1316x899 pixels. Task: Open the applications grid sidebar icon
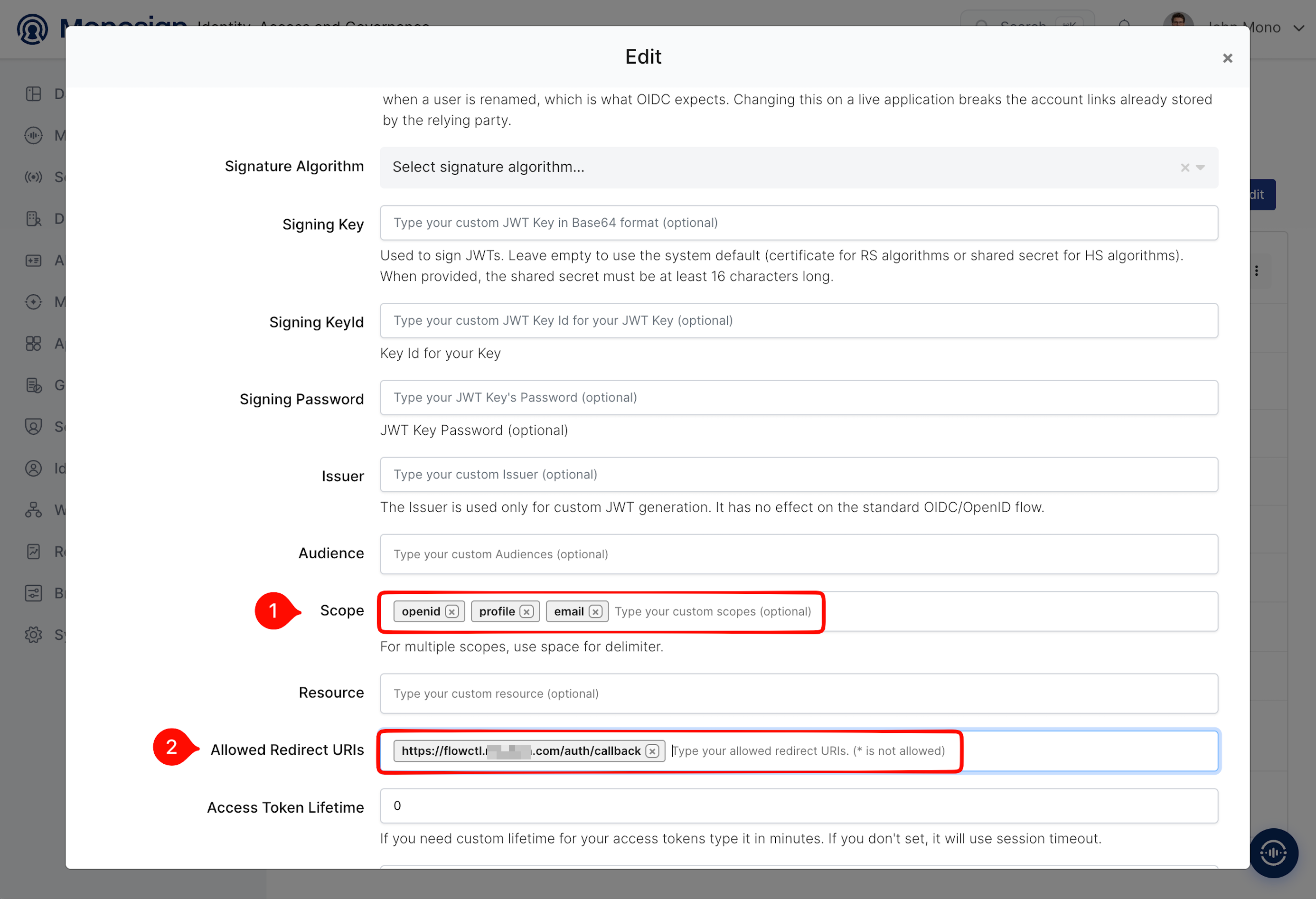click(x=33, y=344)
